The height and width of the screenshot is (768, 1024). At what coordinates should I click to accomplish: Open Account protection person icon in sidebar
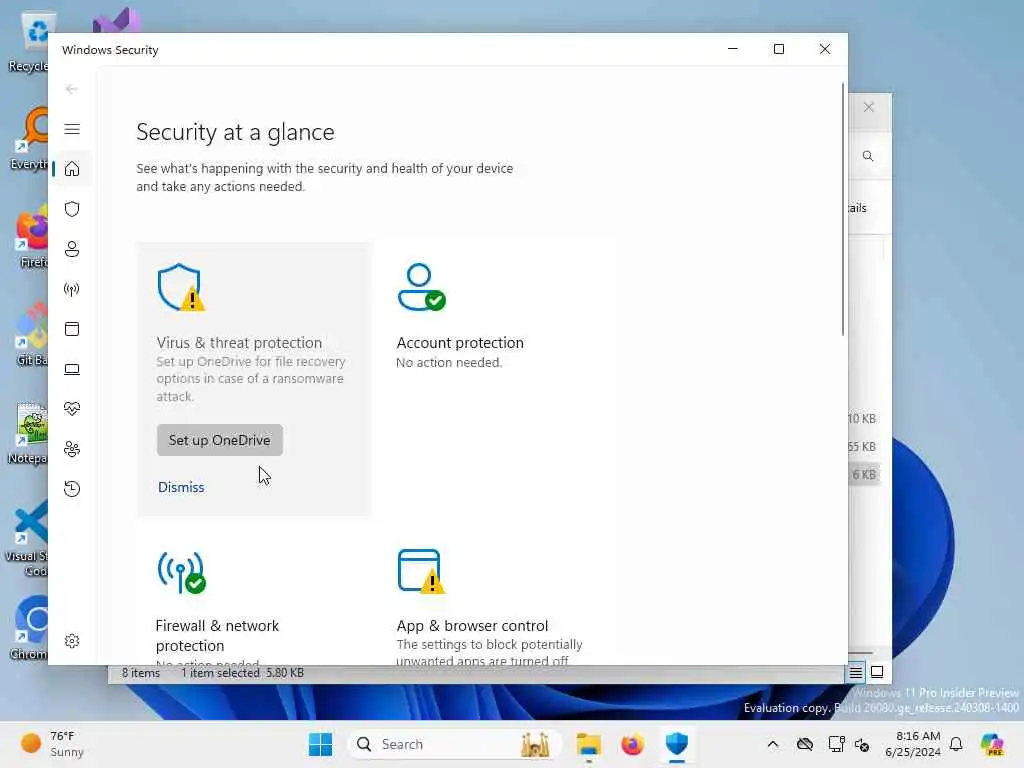[x=72, y=249]
